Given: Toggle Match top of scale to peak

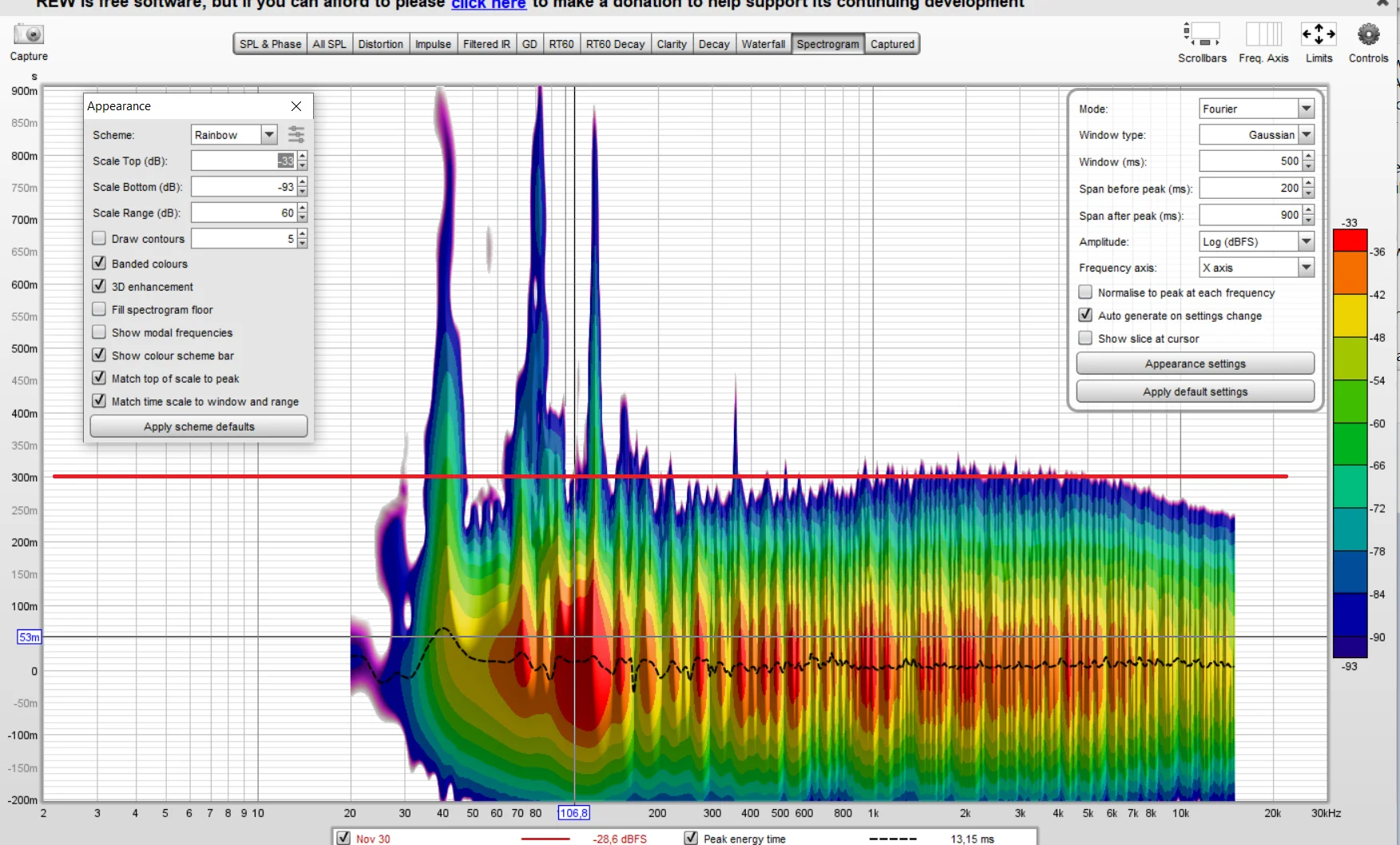Looking at the screenshot, I should point(99,378).
